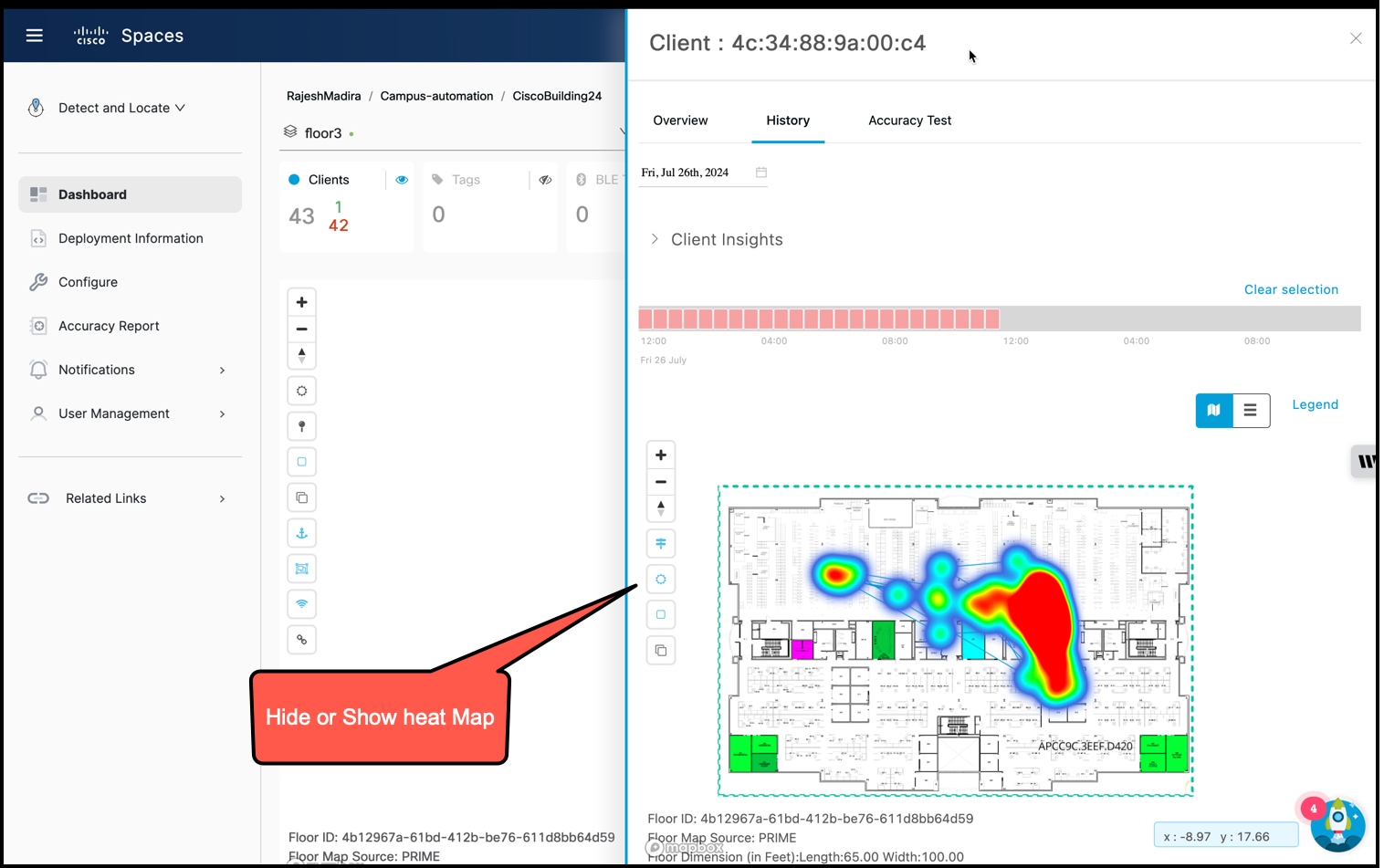Click the dashboard map copy layers icon
This screenshot has width=1384, height=868.
pyautogui.click(x=302, y=497)
